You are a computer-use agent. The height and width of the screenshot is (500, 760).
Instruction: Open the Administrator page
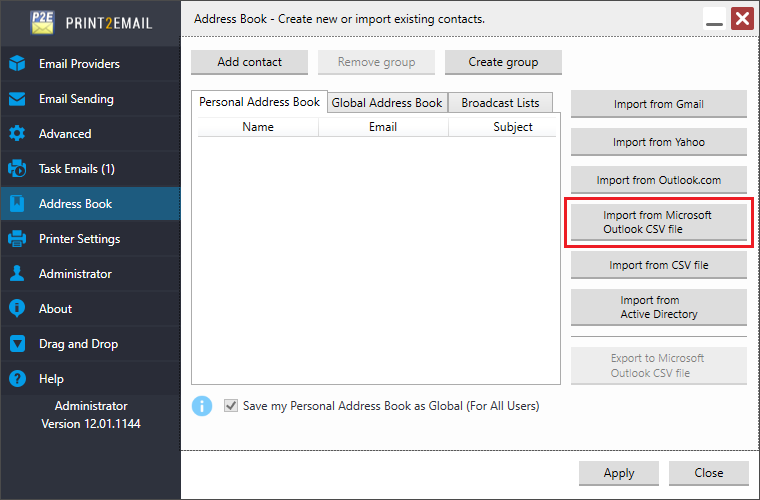pos(91,273)
